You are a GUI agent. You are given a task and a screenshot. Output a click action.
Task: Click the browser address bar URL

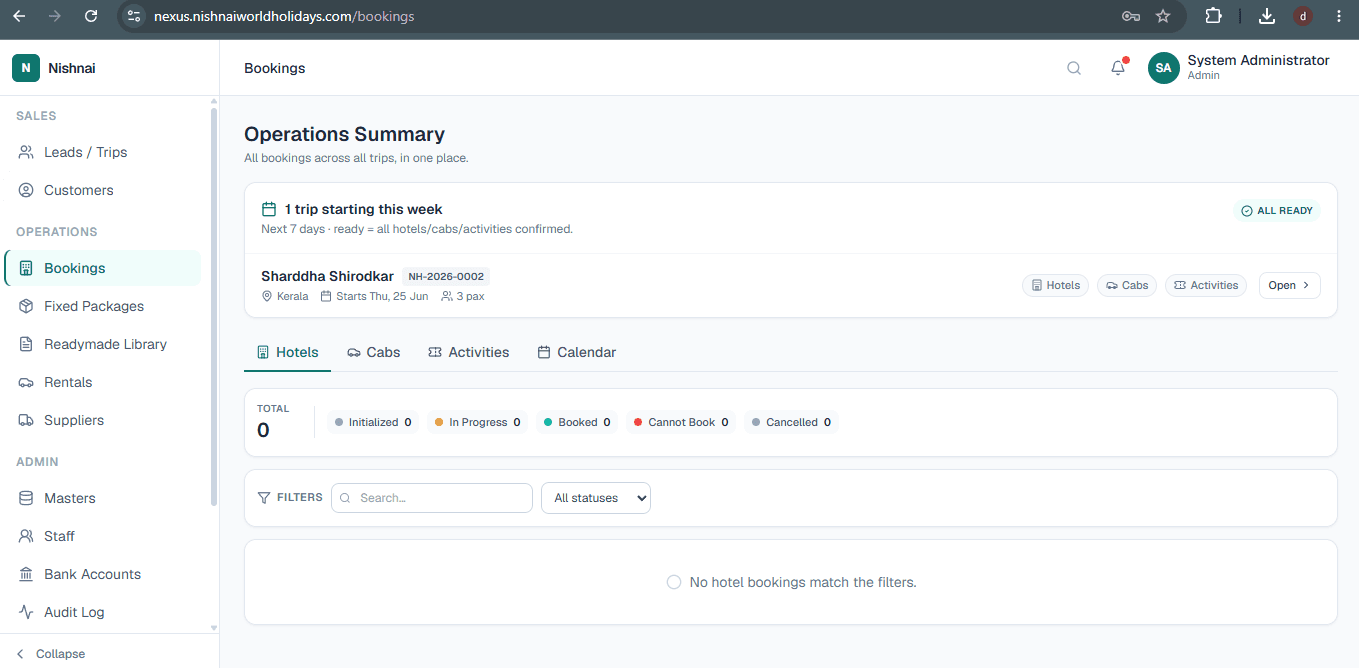point(284,16)
